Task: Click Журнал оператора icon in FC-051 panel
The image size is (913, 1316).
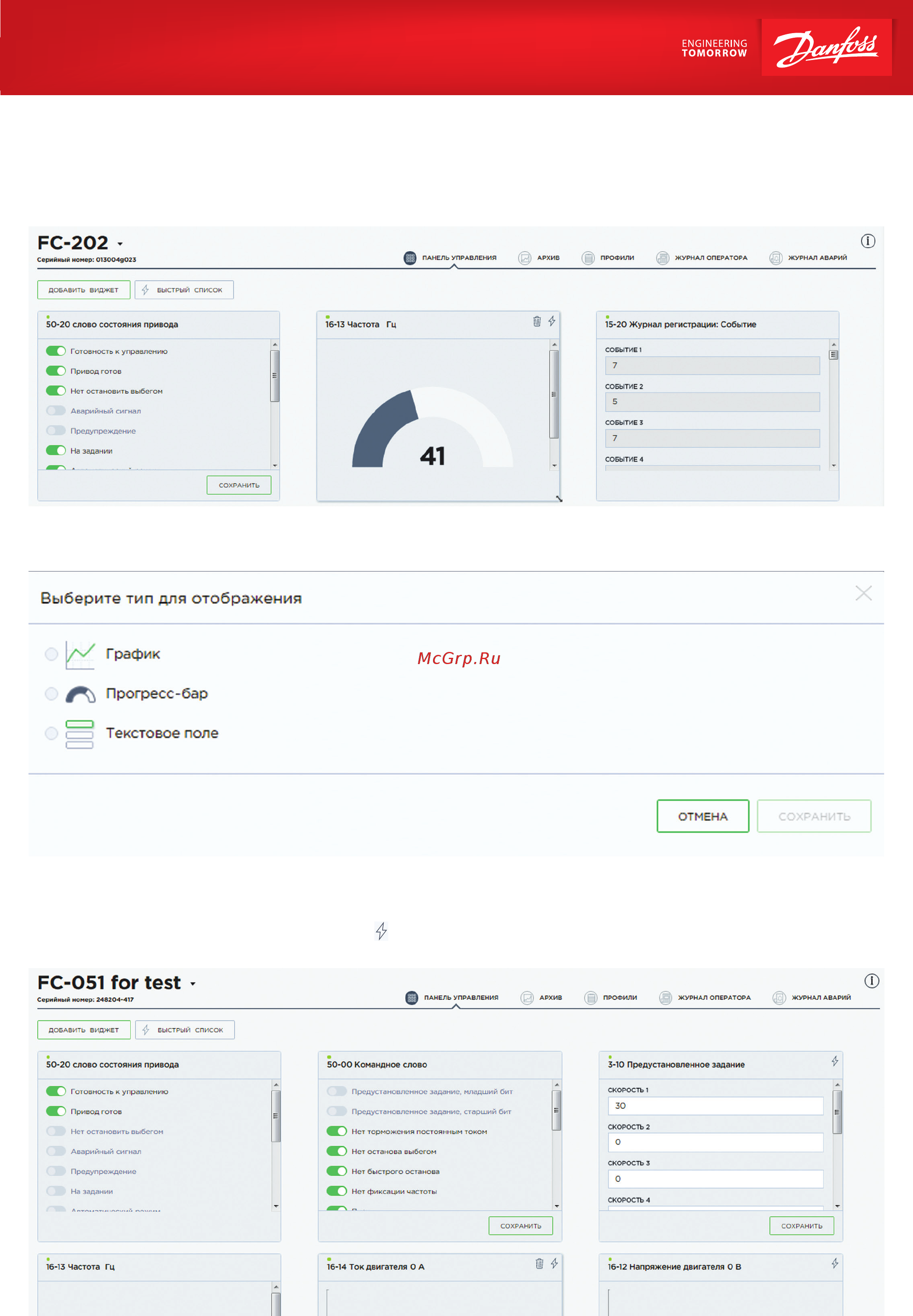Action: point(665,998)
